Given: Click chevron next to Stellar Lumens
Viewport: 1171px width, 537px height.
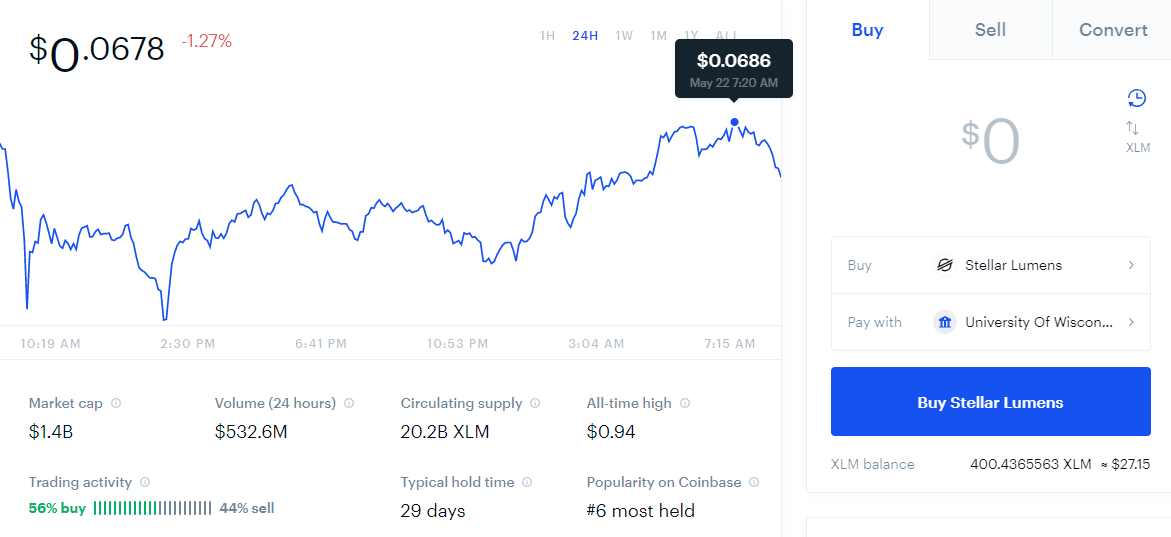Looking at the screenshot, I should click(x=1131, y=265).
